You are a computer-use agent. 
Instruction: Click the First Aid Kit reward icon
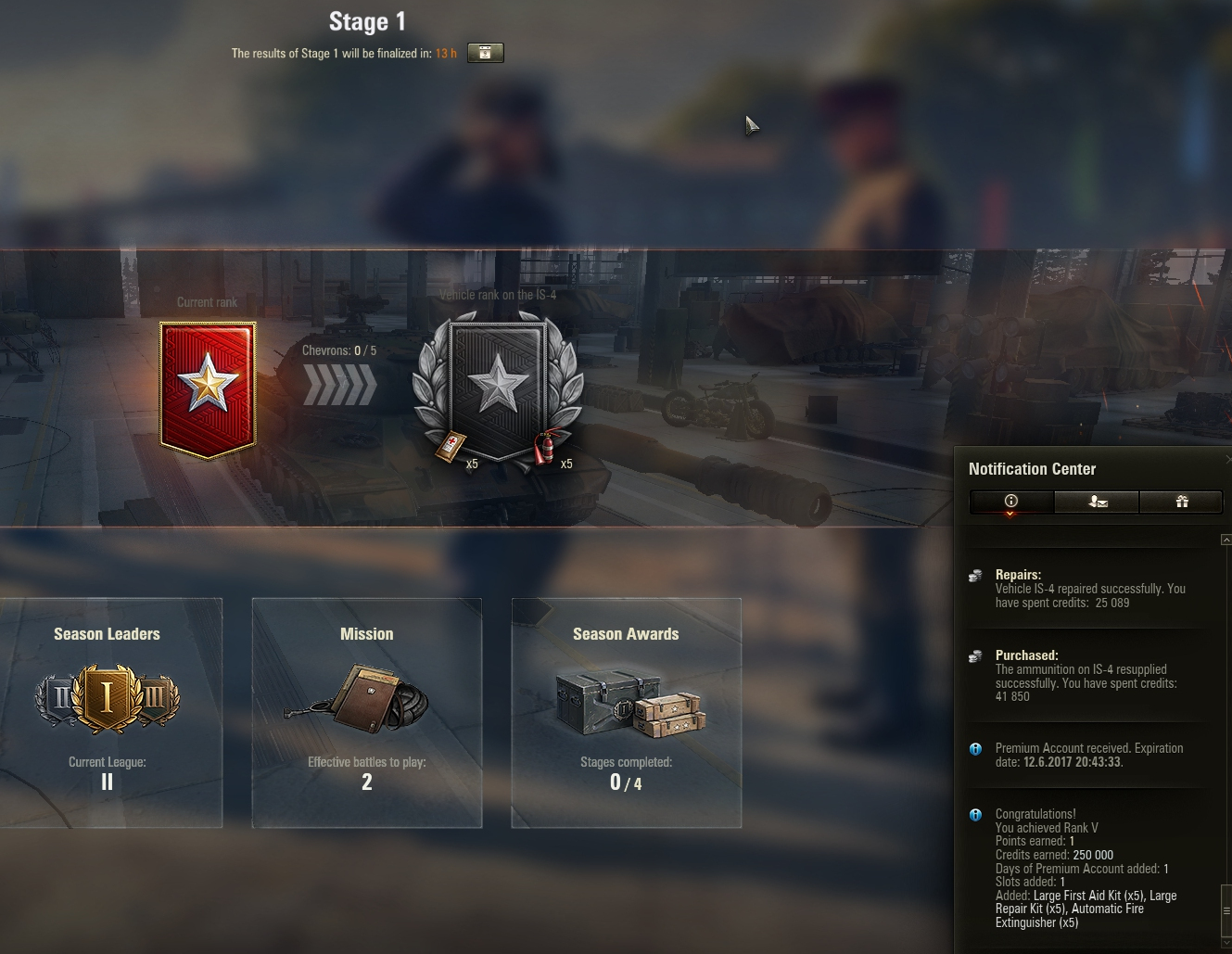point(451,446)
